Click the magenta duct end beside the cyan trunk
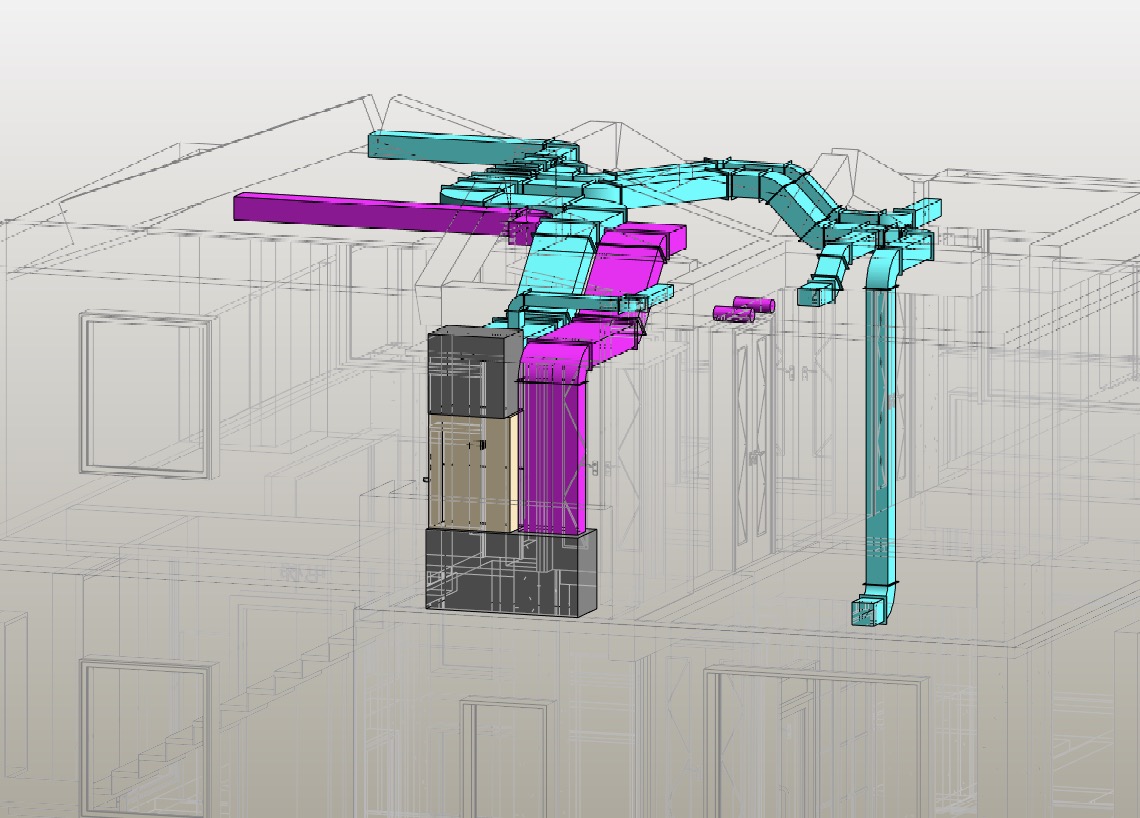 pos(650,240)
